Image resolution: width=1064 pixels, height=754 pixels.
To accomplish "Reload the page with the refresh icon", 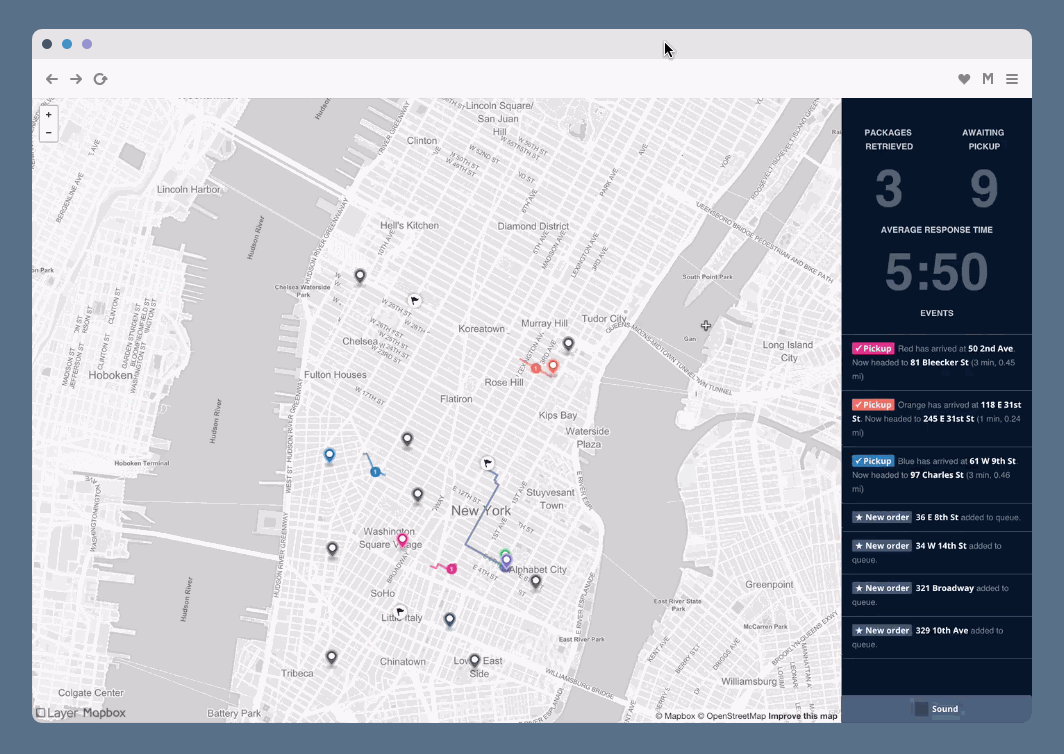I will point(100,79).
